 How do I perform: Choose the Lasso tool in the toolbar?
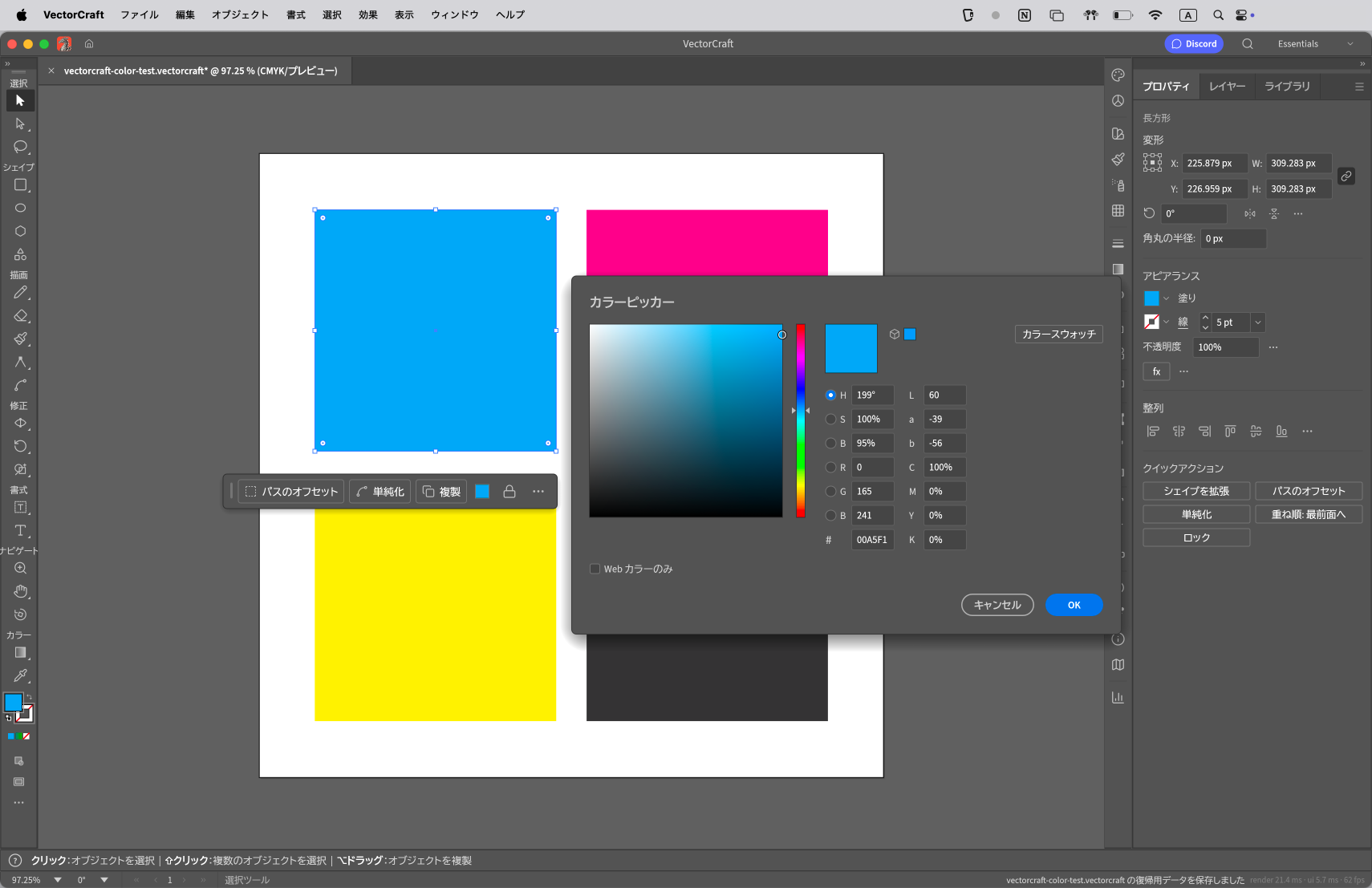coord(20,147)
